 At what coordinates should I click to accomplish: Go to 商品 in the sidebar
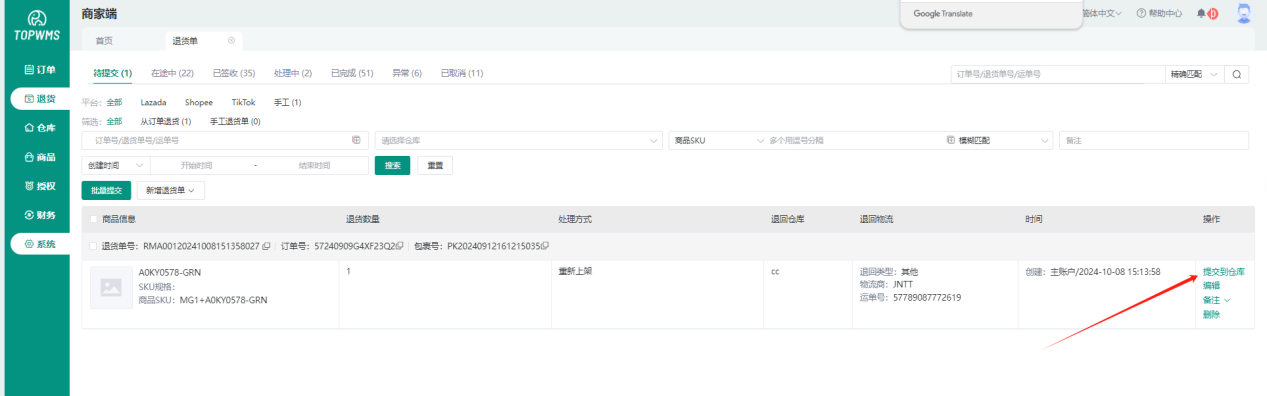click(x=38, y=157)
